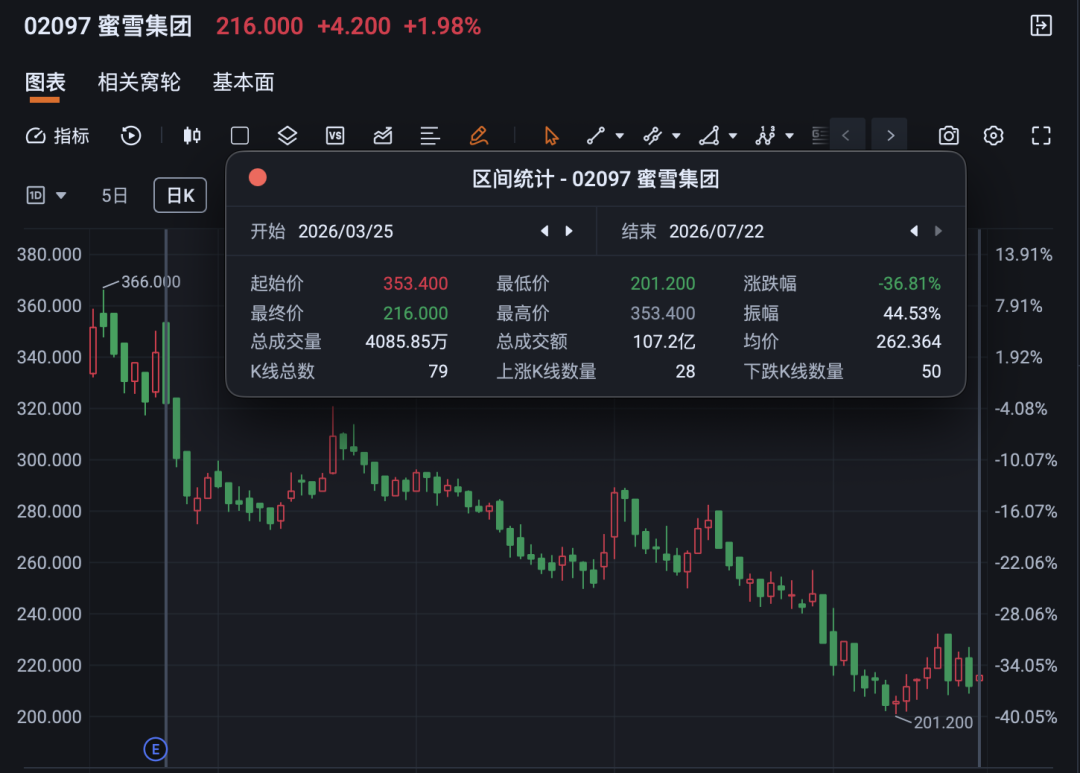Switch to the 基本面 tab
Viewport: 1080px width, 773px height.
coord(243,82)
